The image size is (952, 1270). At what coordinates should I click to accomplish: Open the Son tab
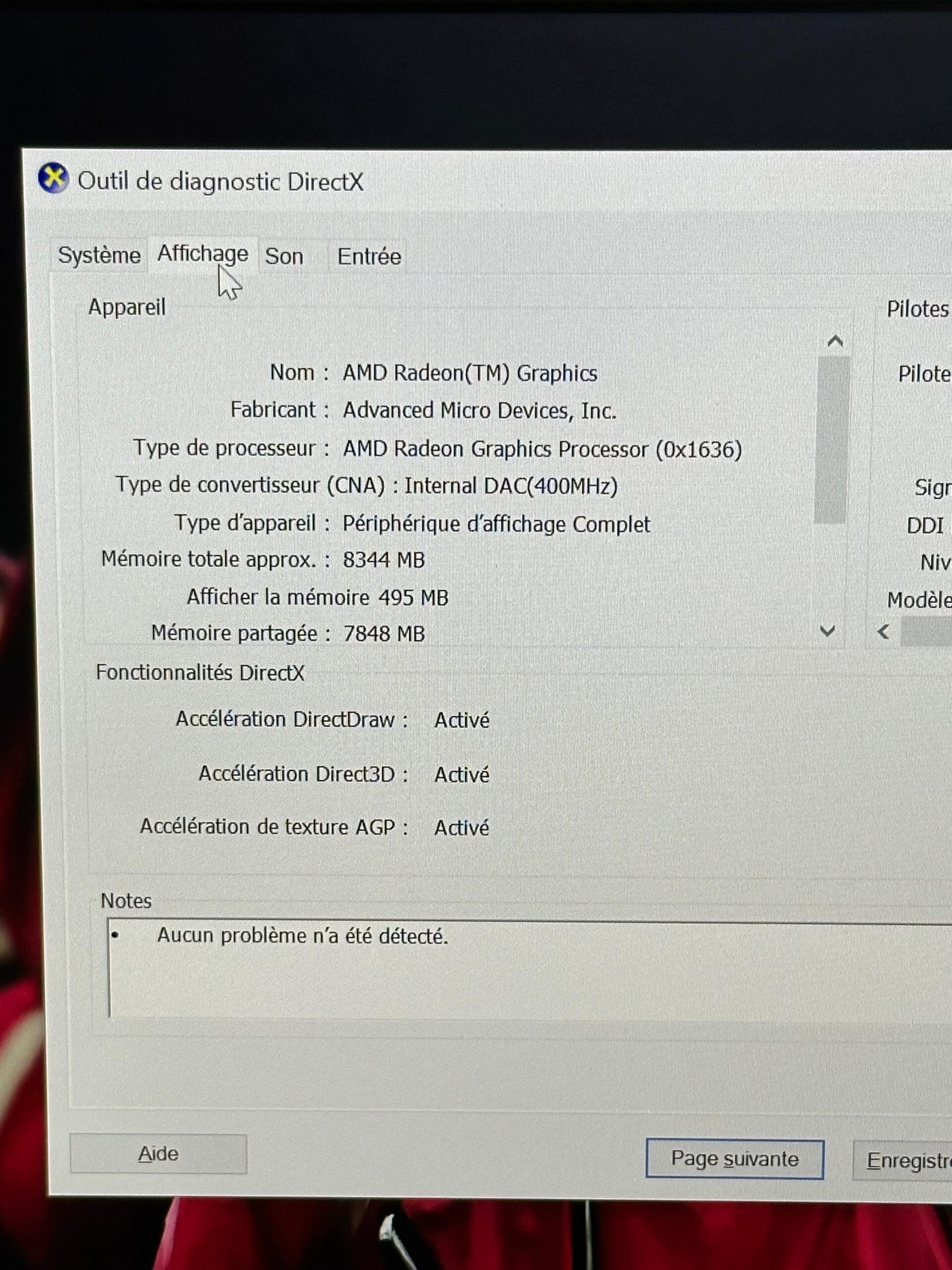[x=284, y=256]
